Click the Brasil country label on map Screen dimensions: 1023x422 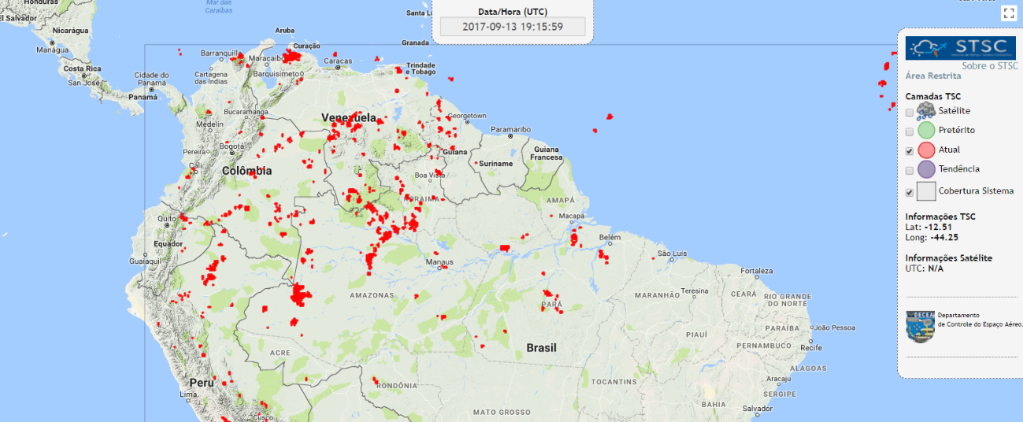coord(541,347)
